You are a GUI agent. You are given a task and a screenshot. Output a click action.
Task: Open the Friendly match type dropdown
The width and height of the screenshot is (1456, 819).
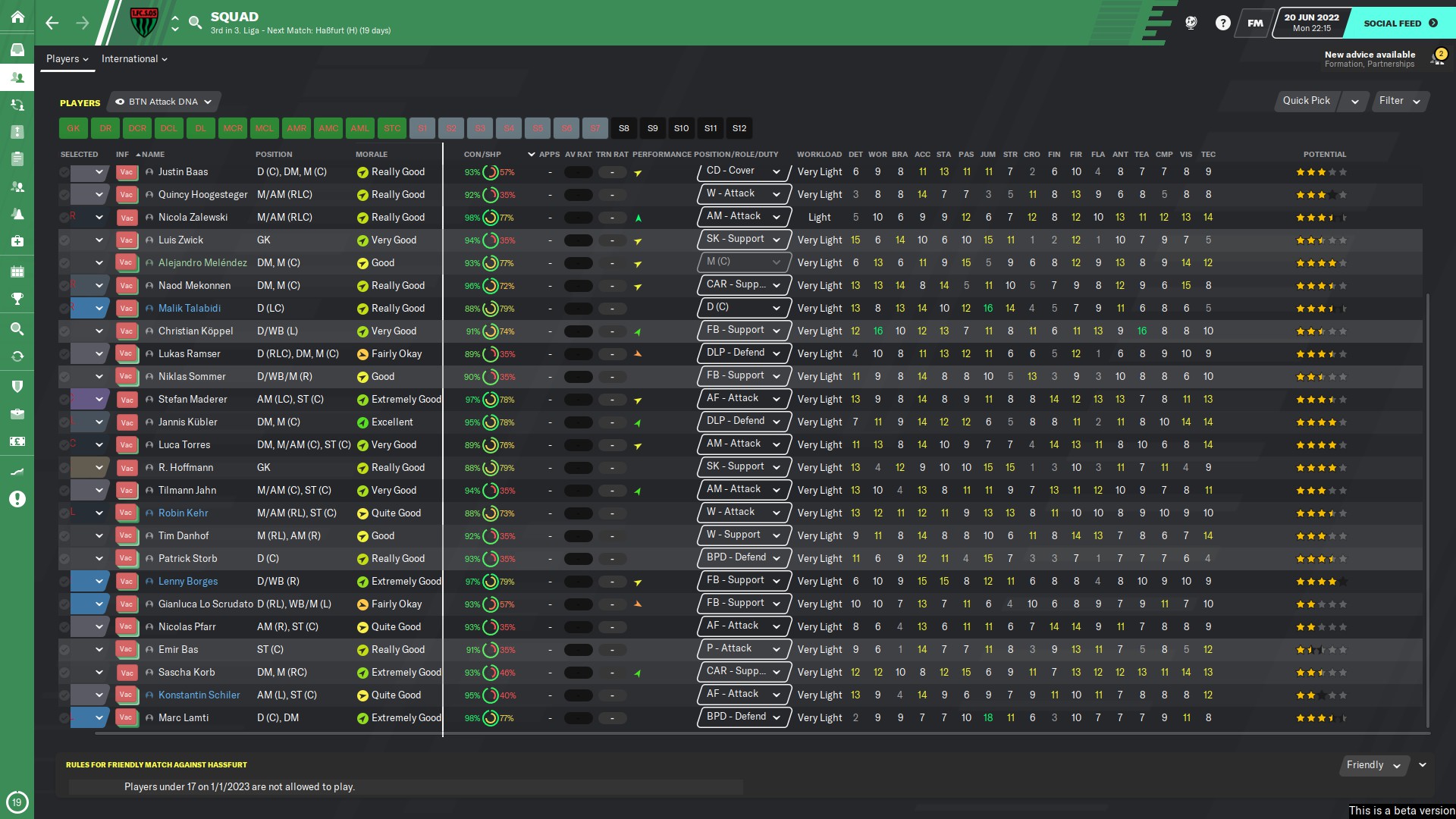[1373, 765]
